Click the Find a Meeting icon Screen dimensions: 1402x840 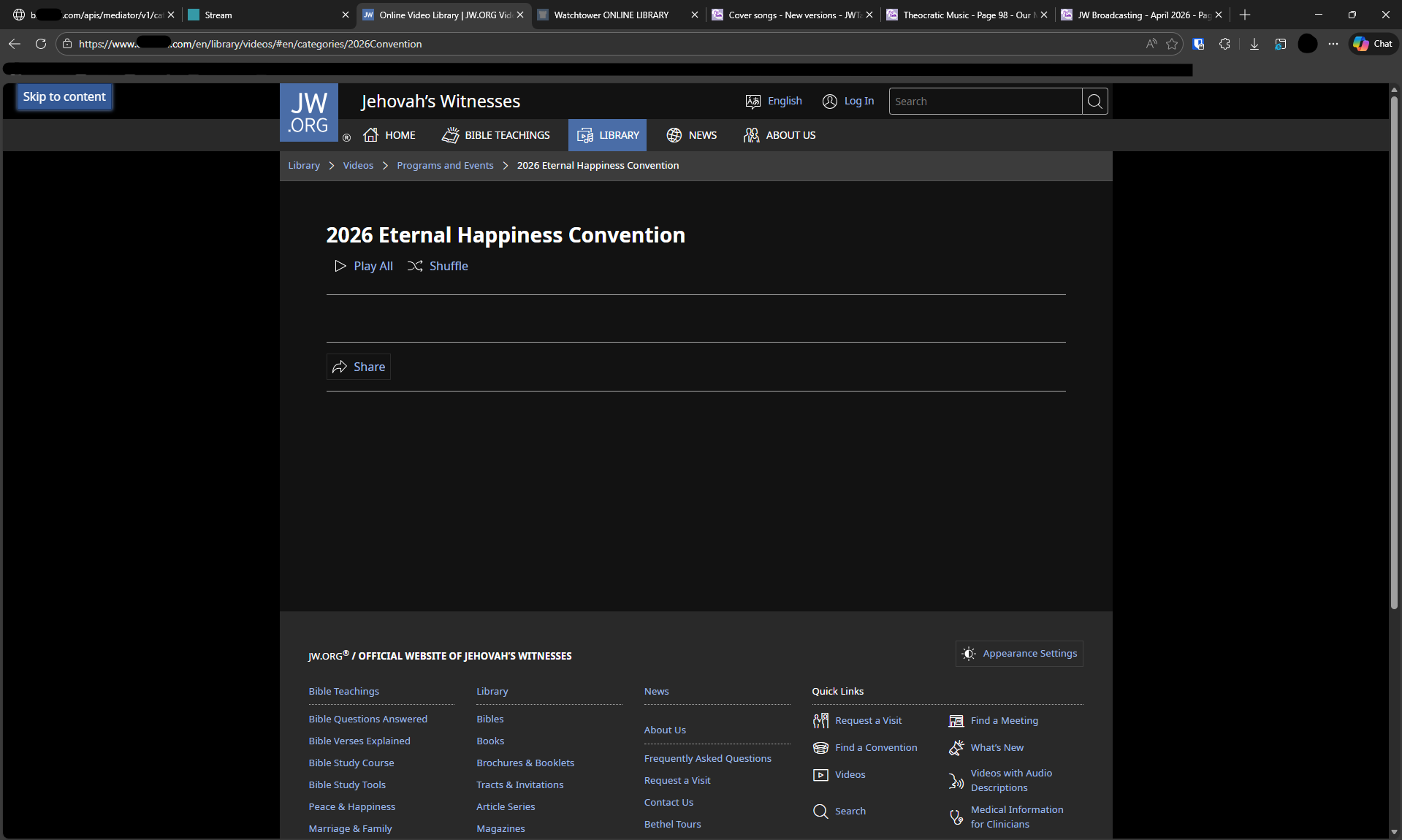(x=956, y=721)
